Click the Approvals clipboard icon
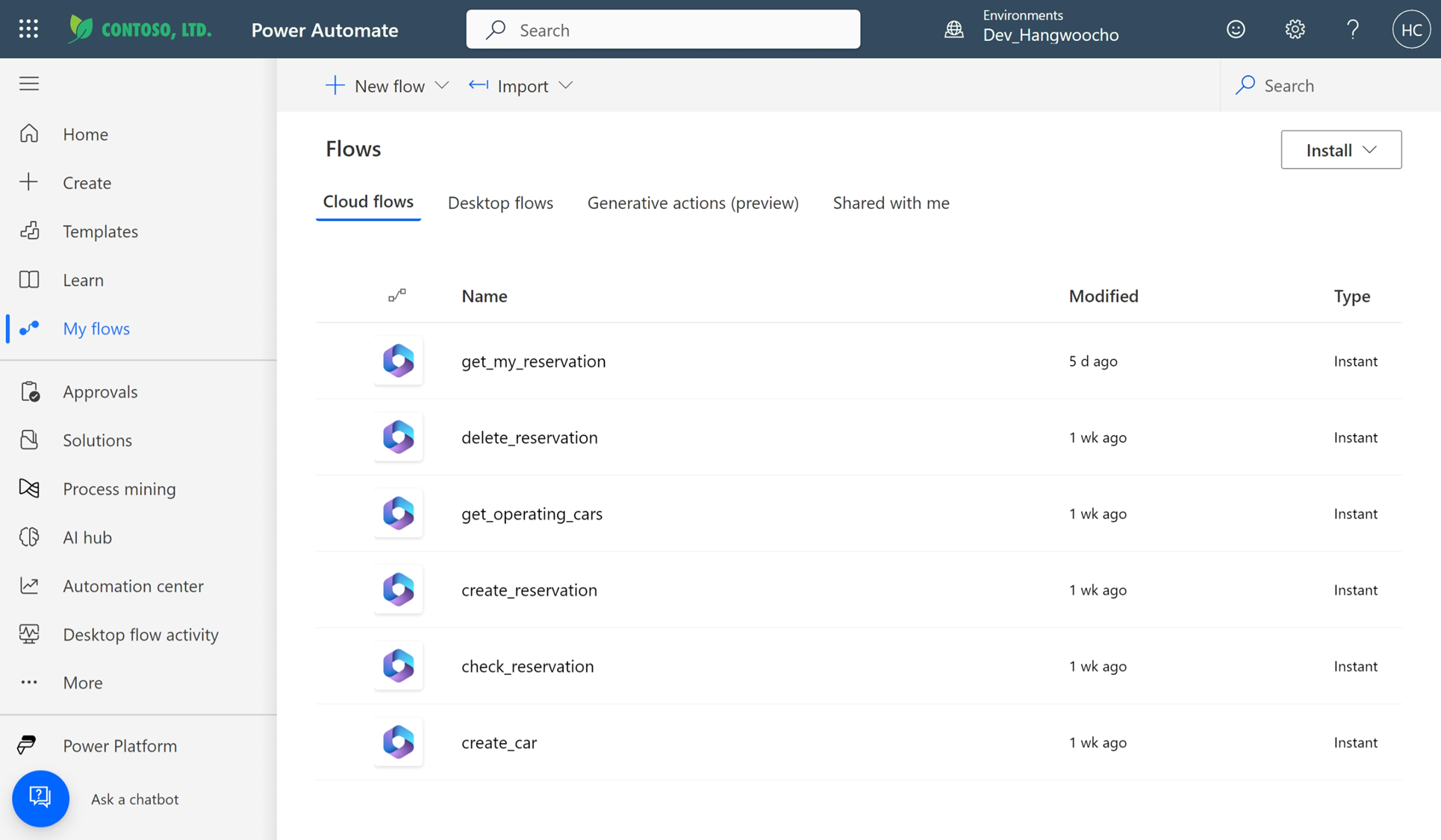The image size is (1441, 840). [29, 391]
